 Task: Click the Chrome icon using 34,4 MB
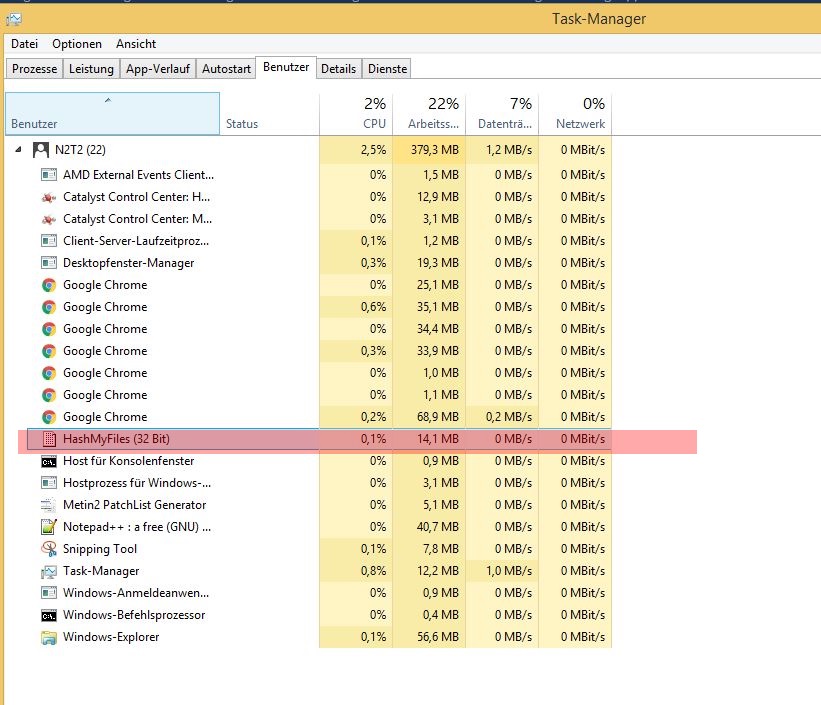[49, 329]
